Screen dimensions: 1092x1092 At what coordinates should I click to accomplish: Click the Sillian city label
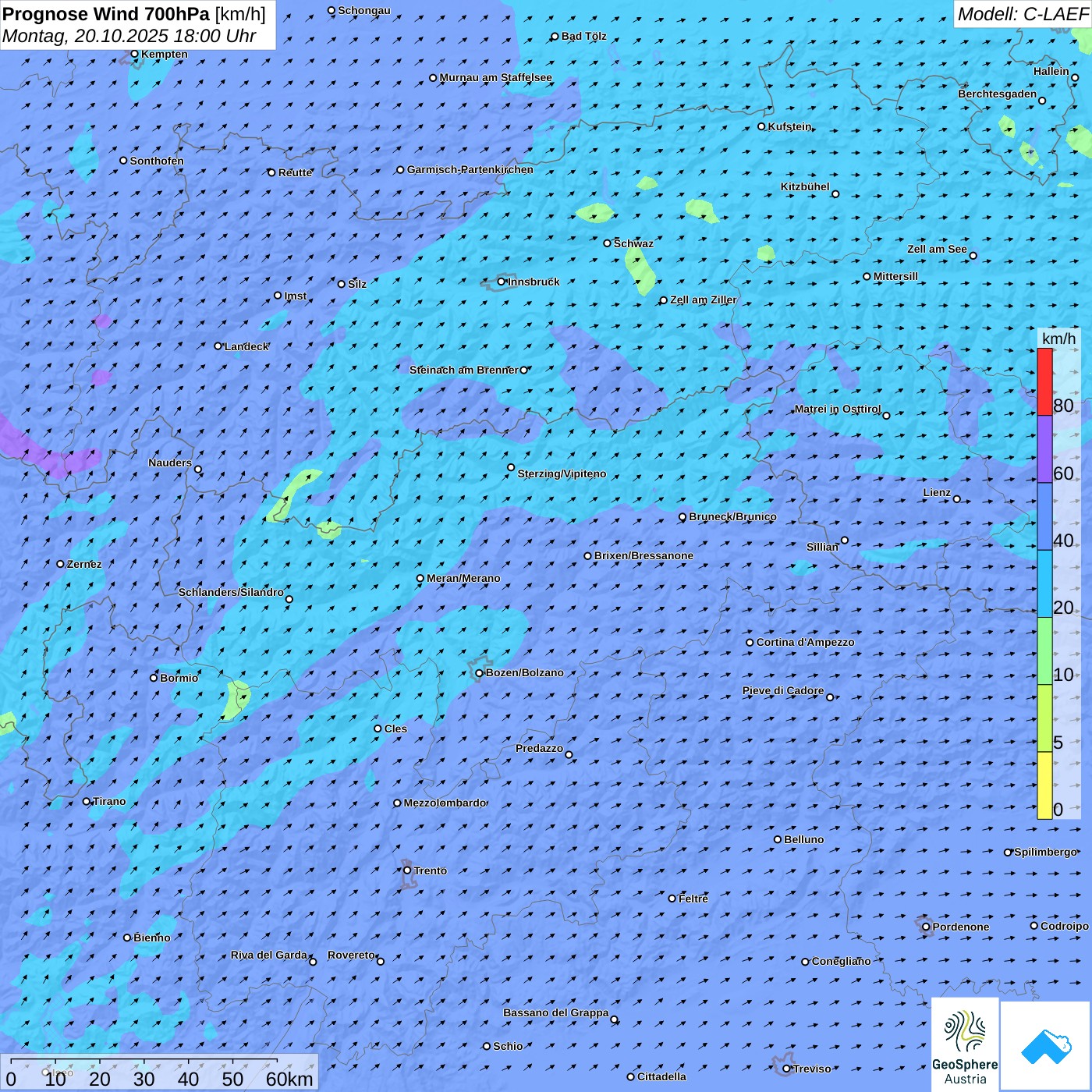pos(822,547)
